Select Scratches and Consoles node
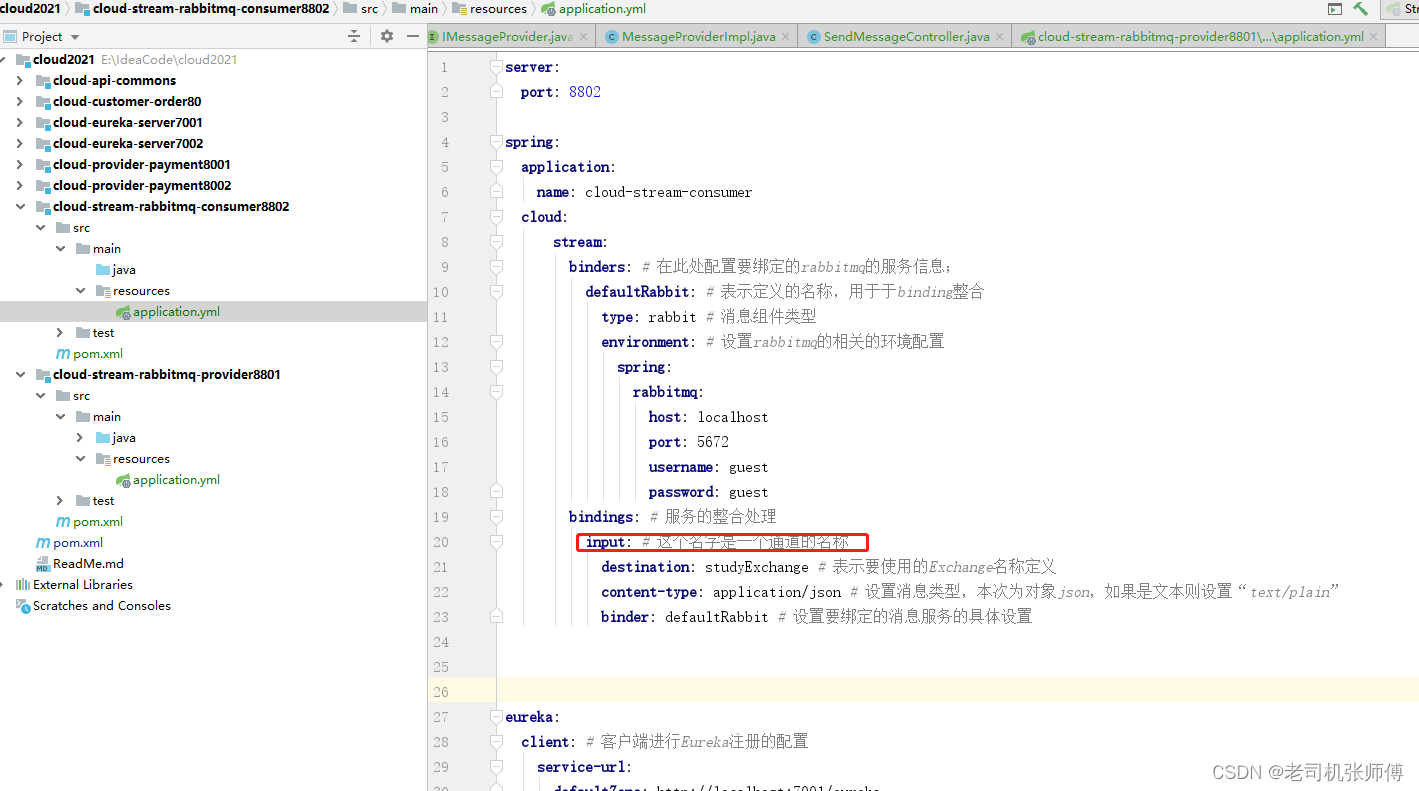The height and width of the screenshot is (791, 1419). [93, 606]
